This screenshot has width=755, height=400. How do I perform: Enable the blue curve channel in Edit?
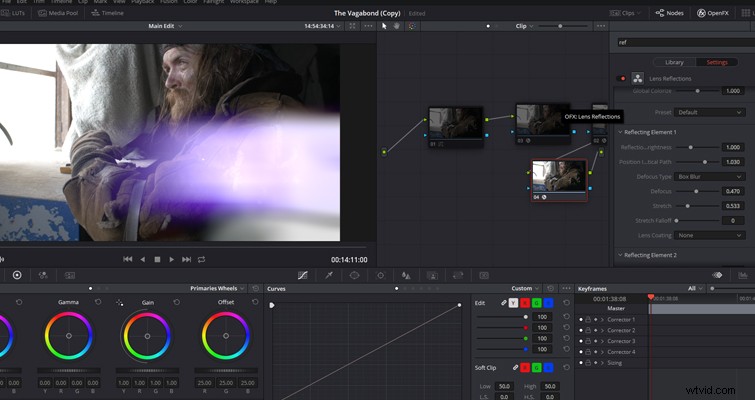tap(548, 303)
